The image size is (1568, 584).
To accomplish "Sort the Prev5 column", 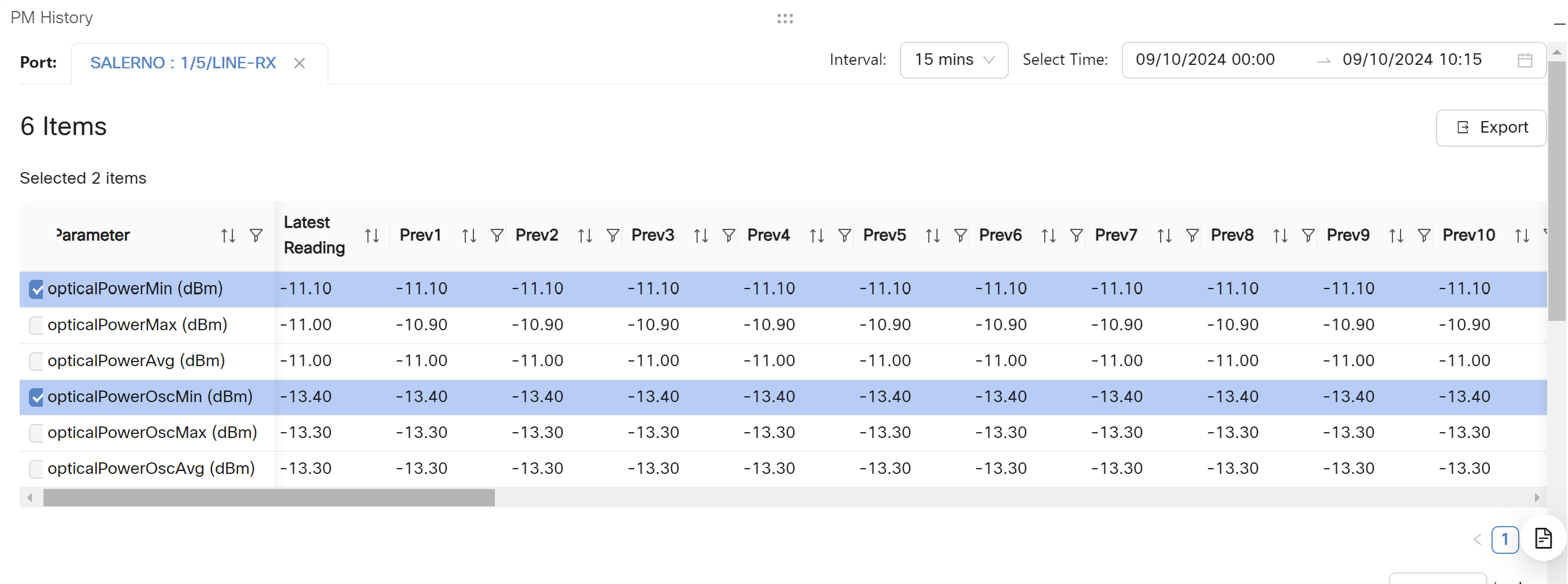I will tap(932, 235).
